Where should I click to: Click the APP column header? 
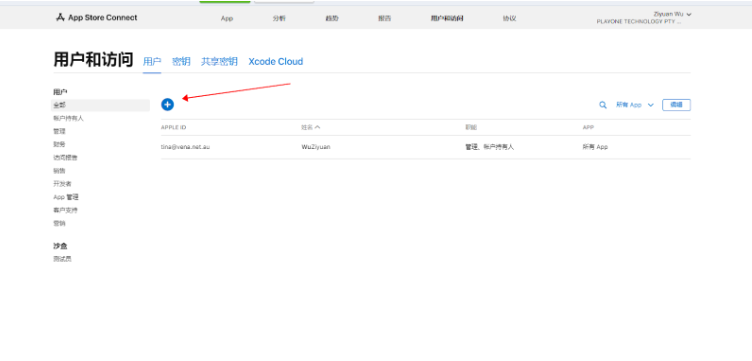pyautogui.click(x=588, y=128)
